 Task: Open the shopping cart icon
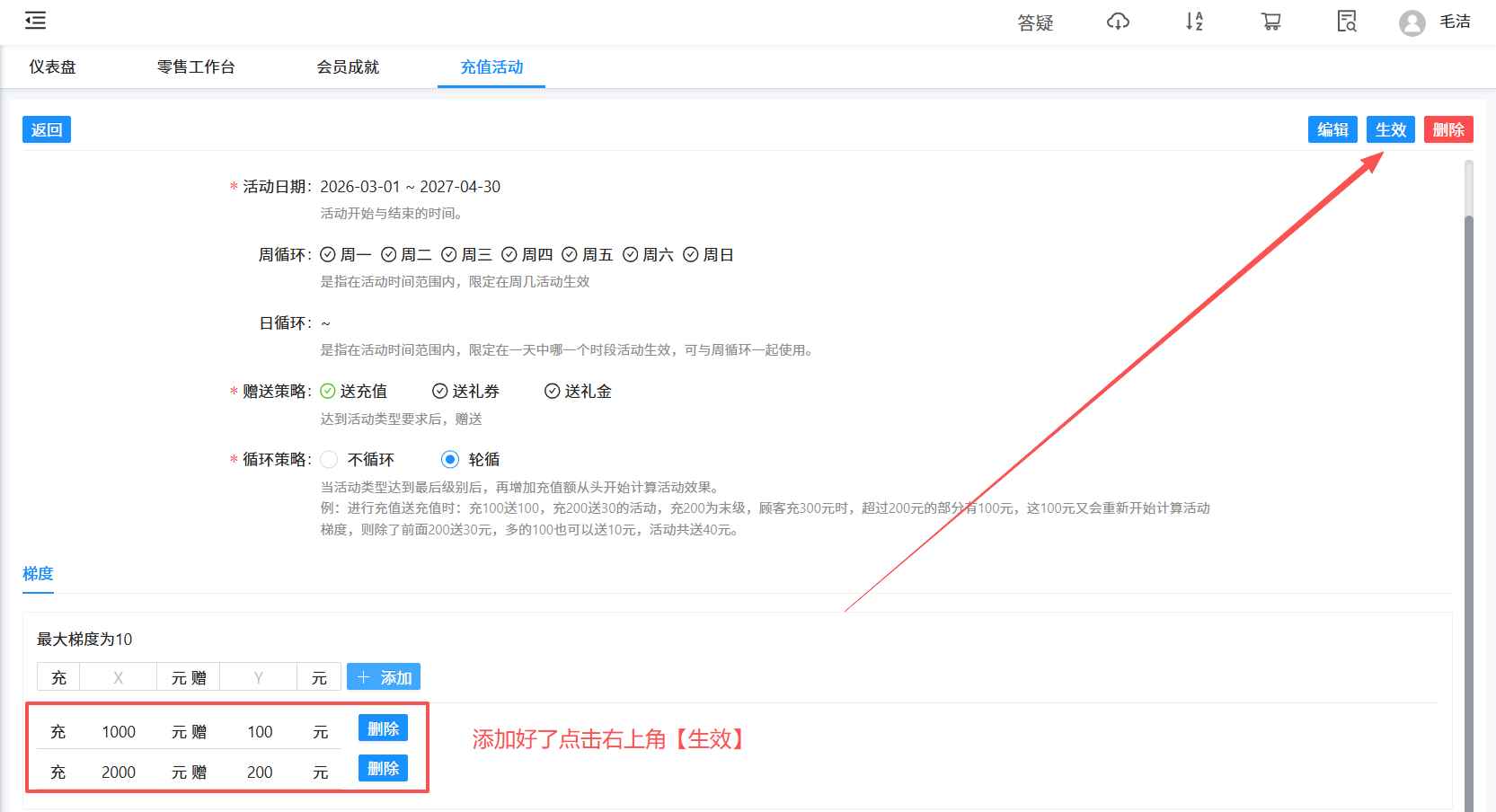1270,22
